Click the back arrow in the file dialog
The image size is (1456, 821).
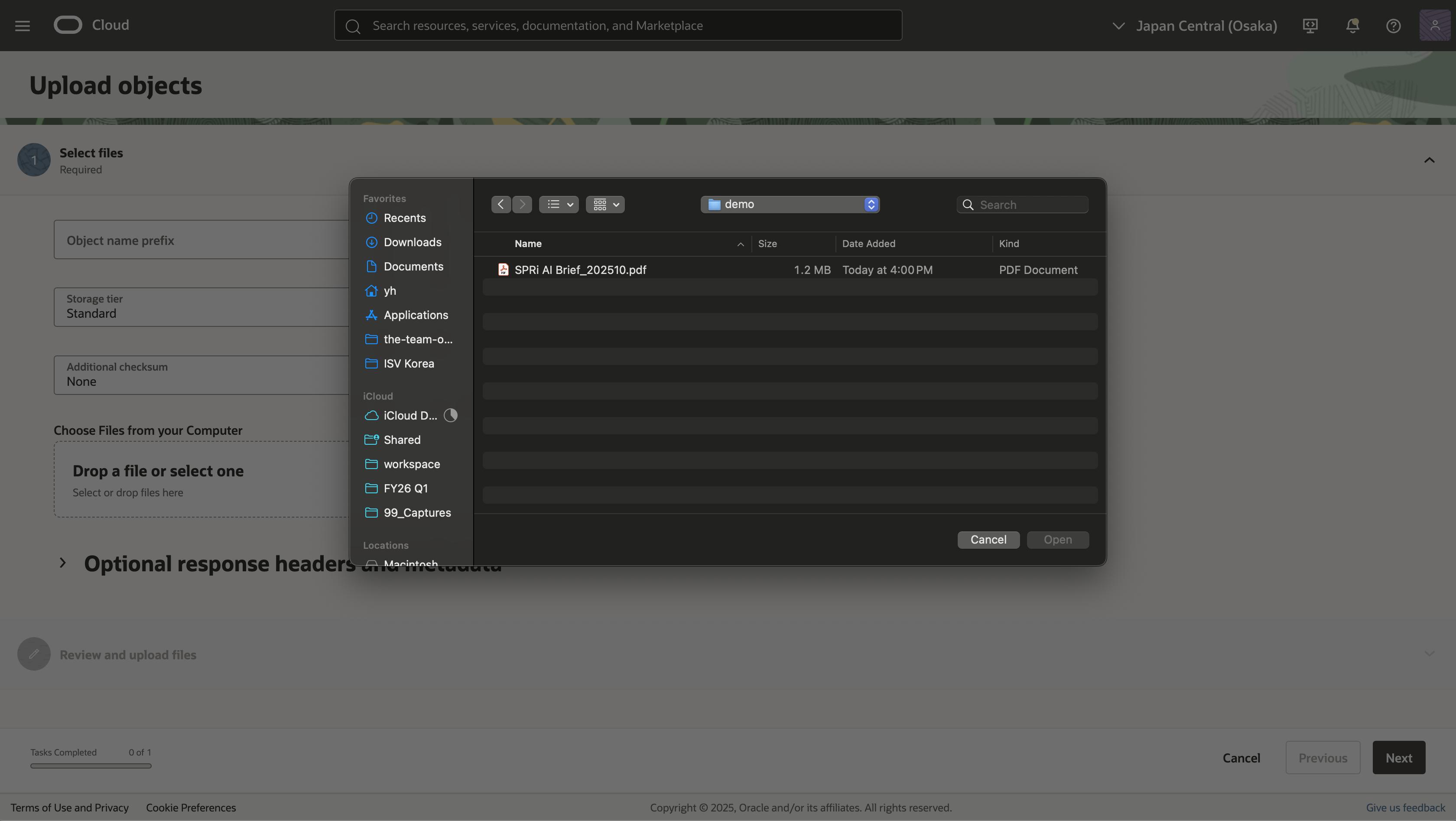click(x=501, y=204)
